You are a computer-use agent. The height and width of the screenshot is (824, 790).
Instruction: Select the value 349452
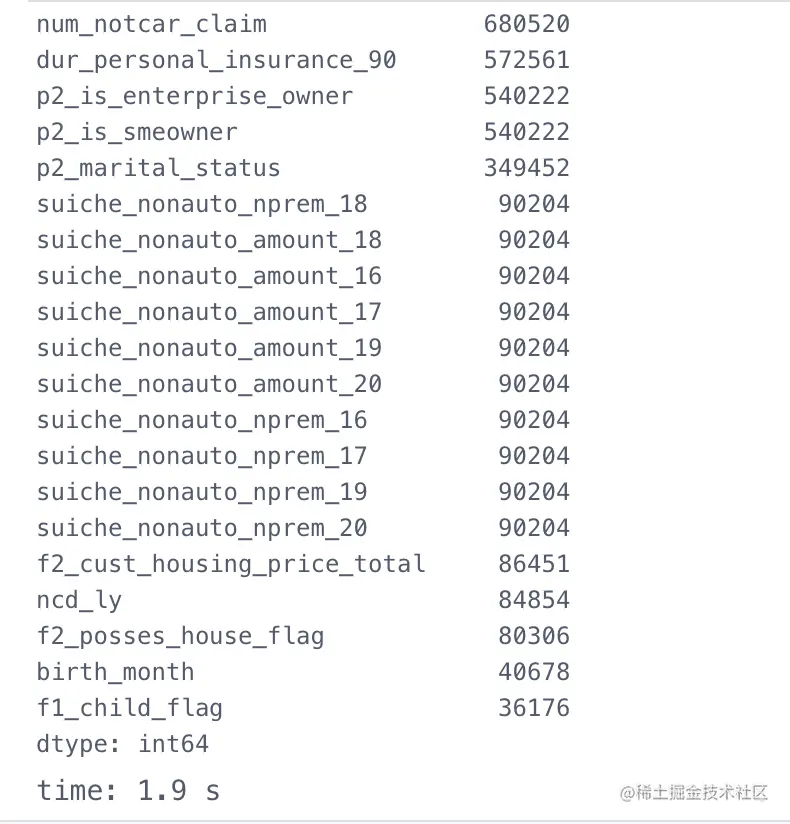click(x=527, y=168)
